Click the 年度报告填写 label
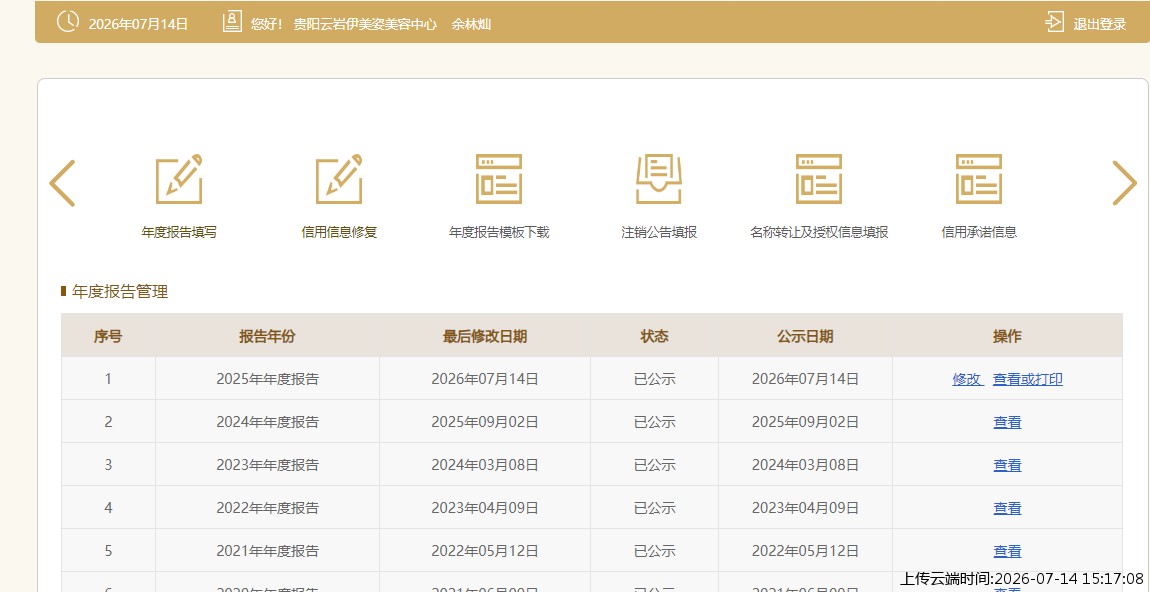The image size is (1150, 592). [179, 233]
